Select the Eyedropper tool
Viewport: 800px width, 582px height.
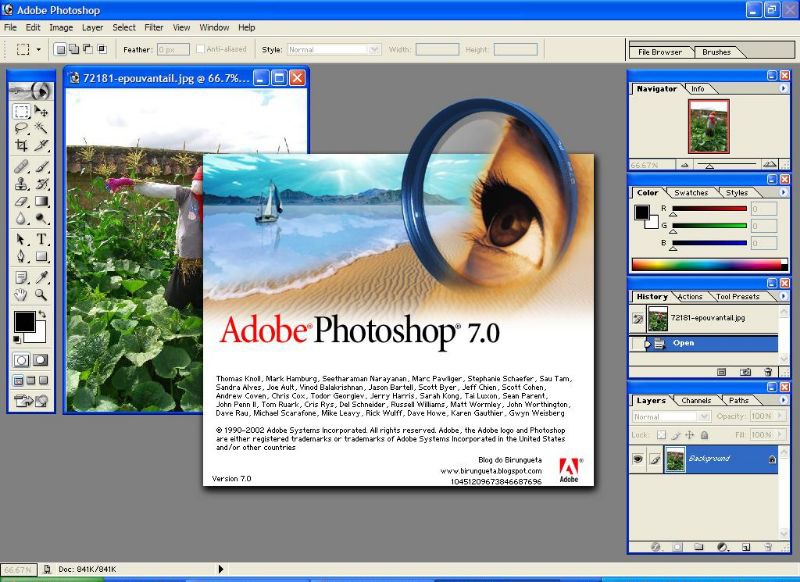click(x=41, y=277)
